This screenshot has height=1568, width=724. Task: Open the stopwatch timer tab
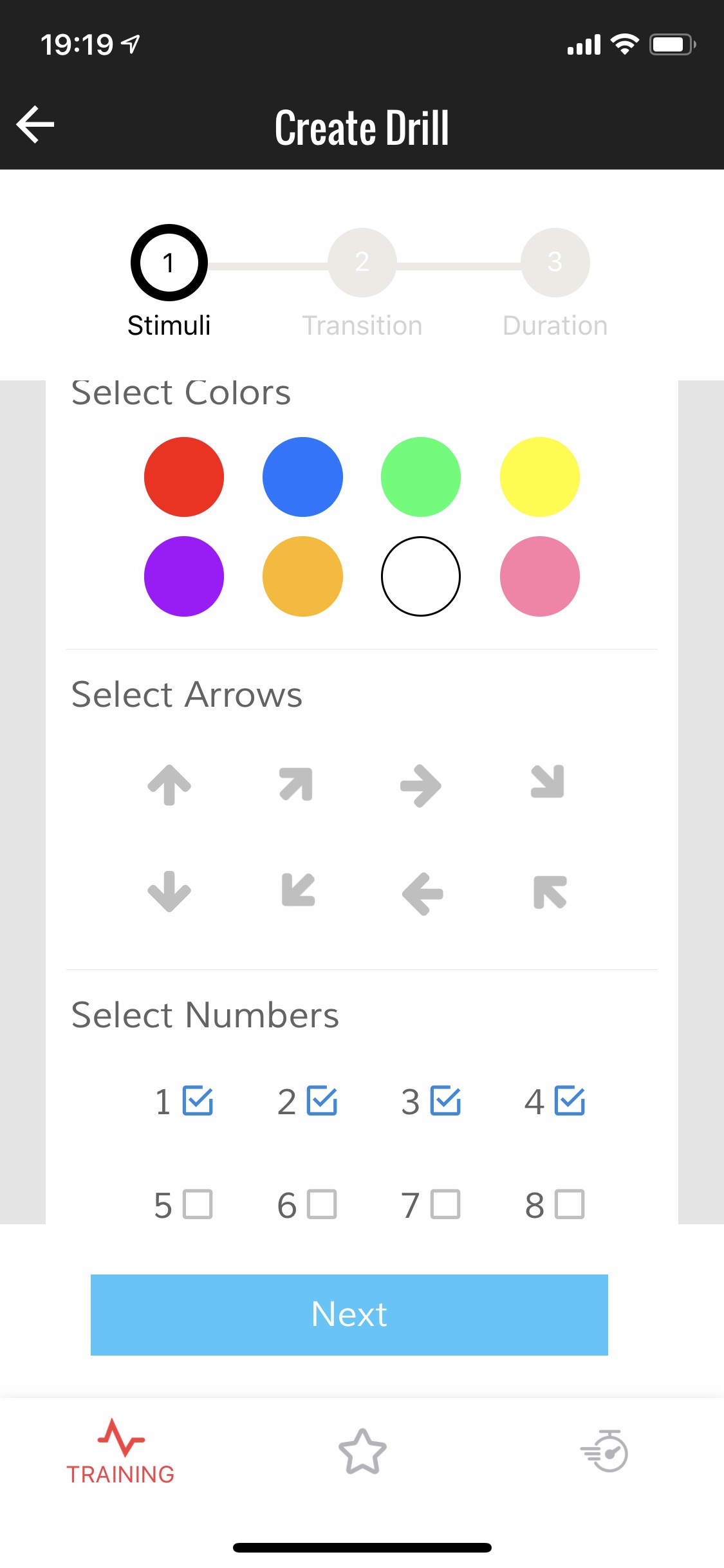(604, 1452)
